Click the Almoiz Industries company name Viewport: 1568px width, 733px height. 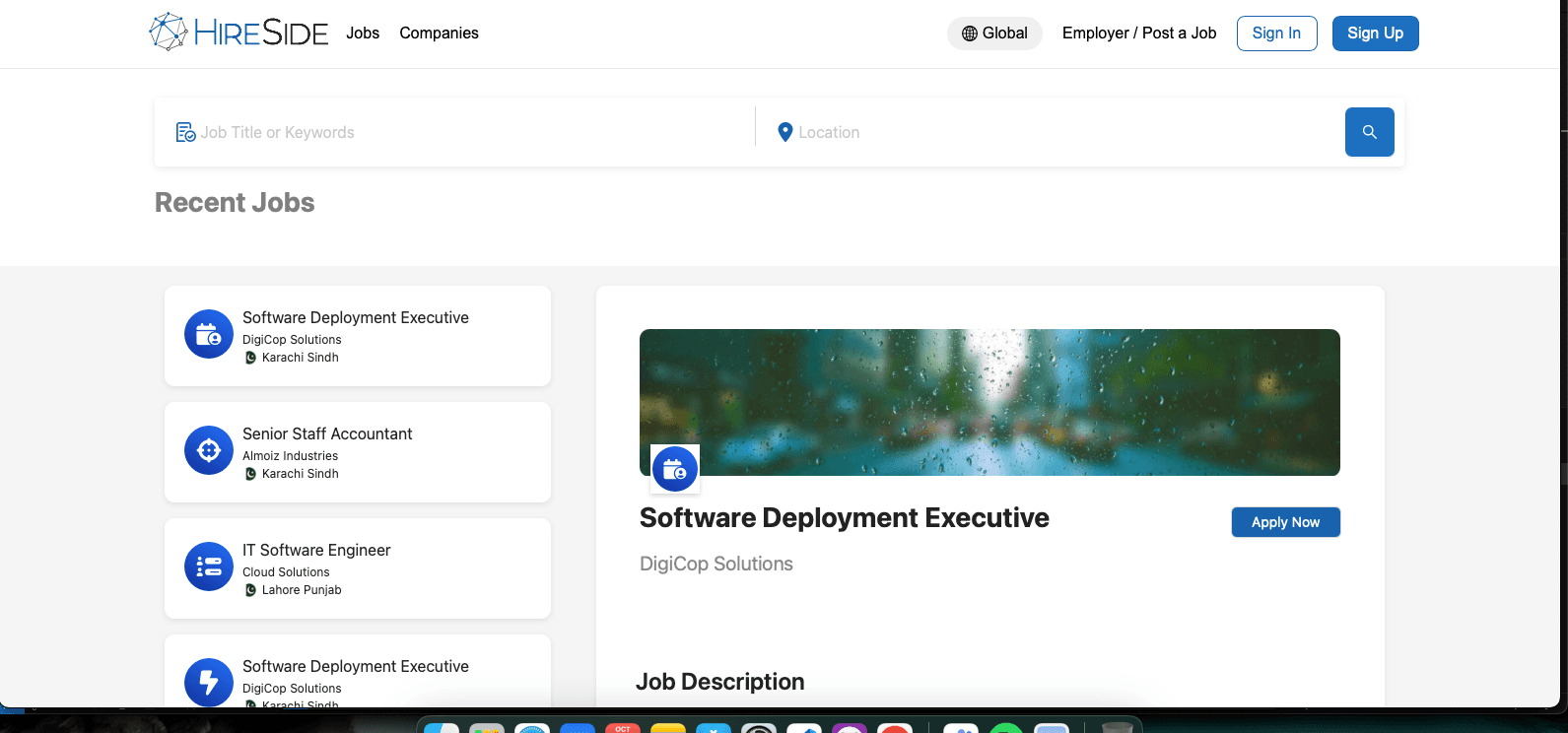pyautogui.click(x=290, y=456)
